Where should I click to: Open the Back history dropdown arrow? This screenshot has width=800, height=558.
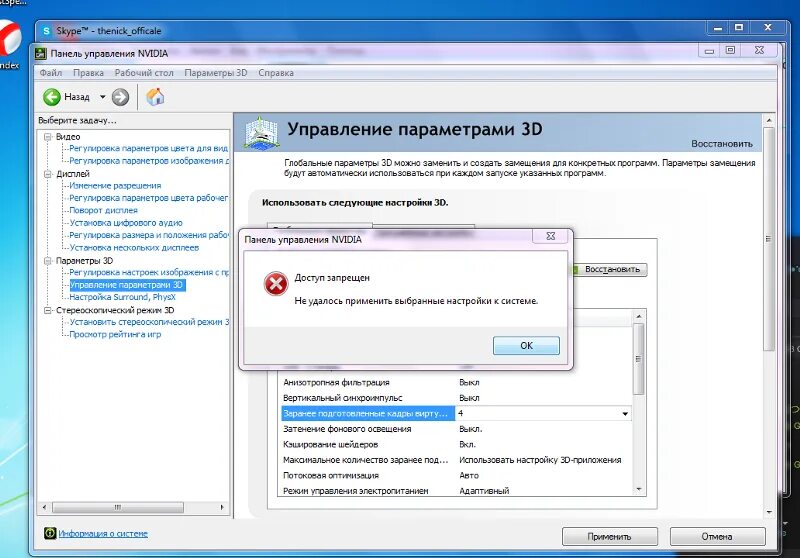point(102,97)
